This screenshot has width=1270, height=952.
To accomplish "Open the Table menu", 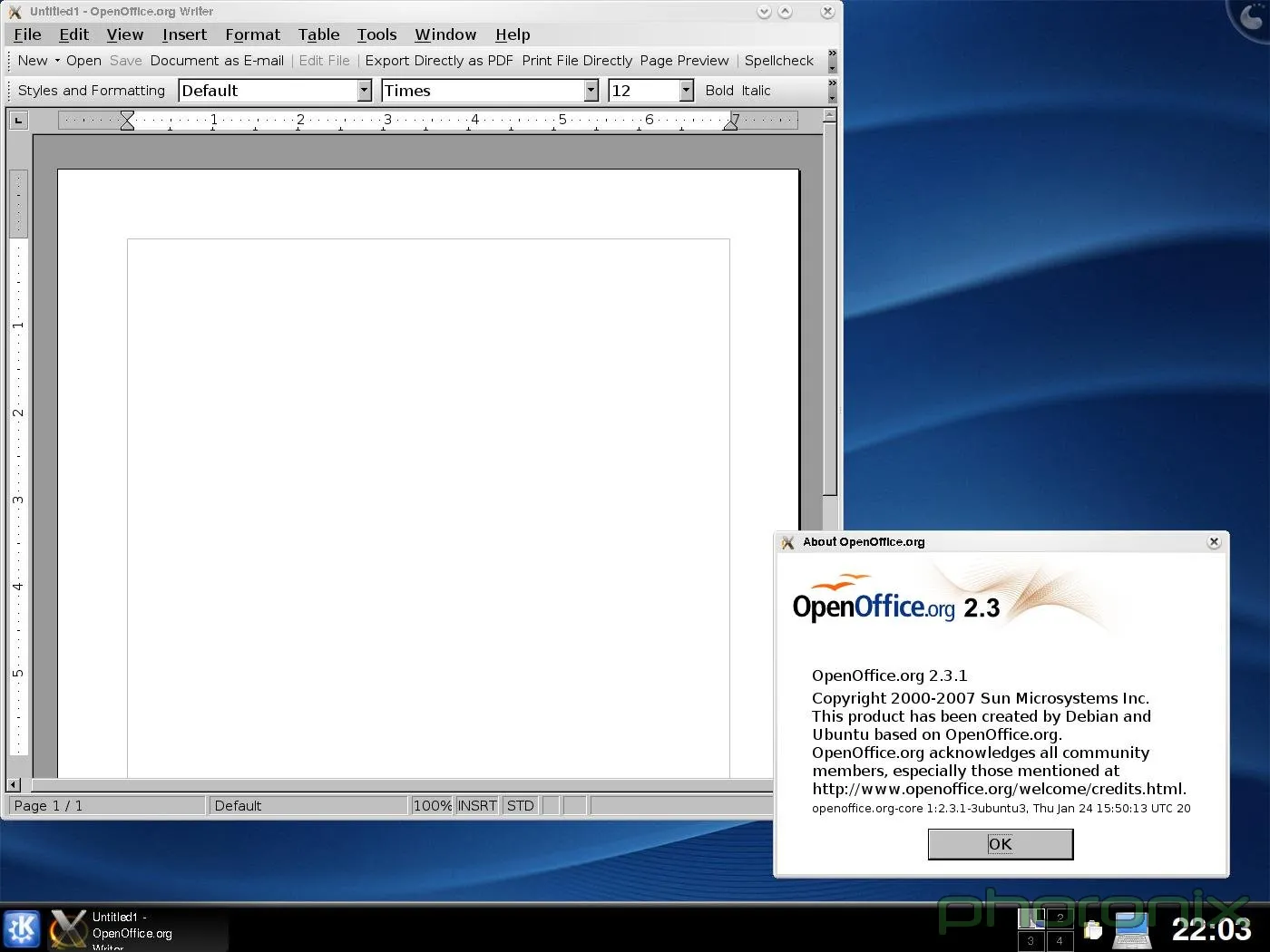I will [x=318, y=34].
